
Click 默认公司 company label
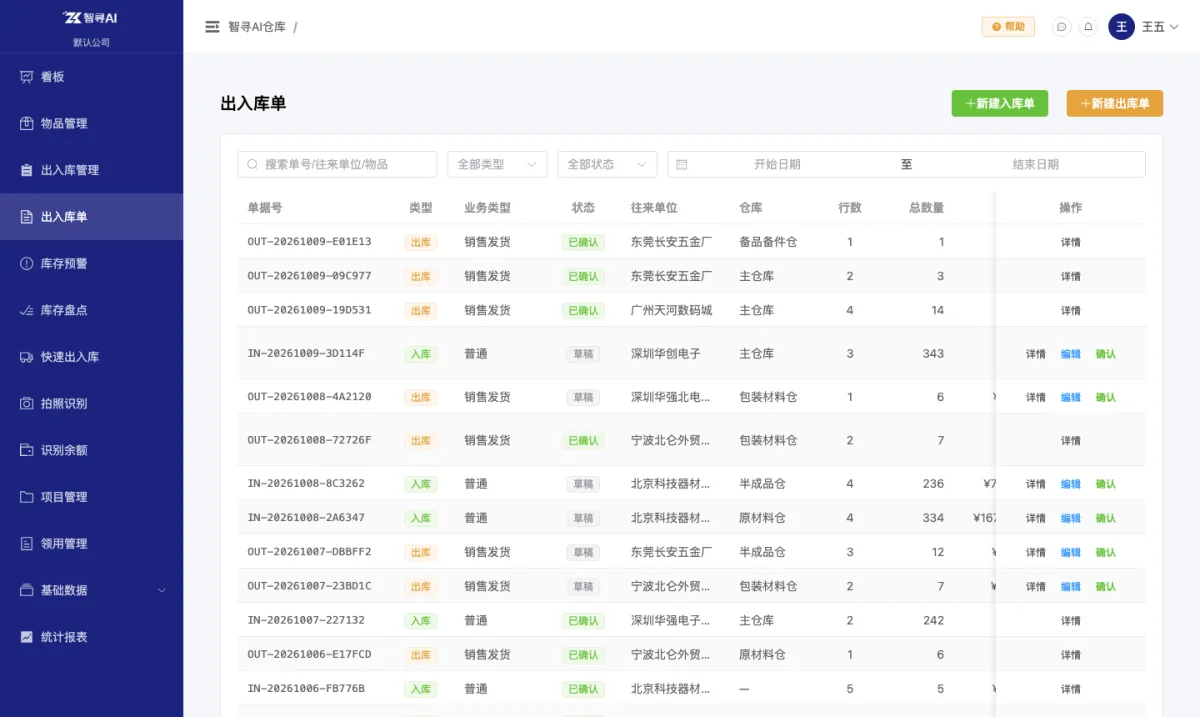(91, 42)
